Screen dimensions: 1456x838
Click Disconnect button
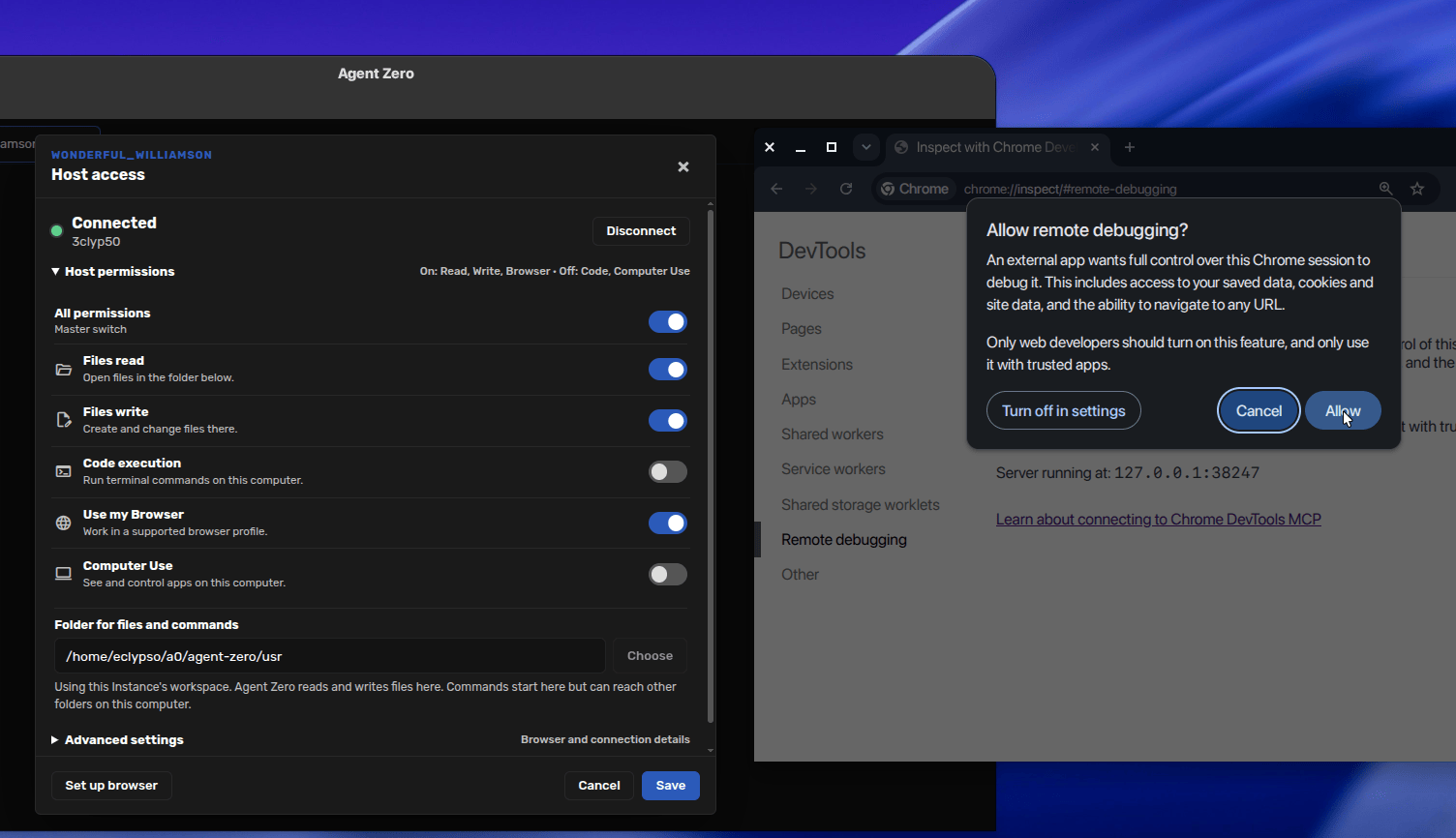(641, 231)
